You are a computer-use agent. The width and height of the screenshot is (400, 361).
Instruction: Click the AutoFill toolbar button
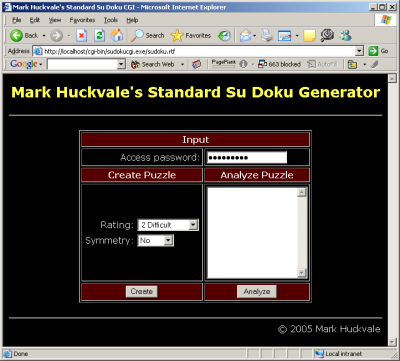point(322,64)
